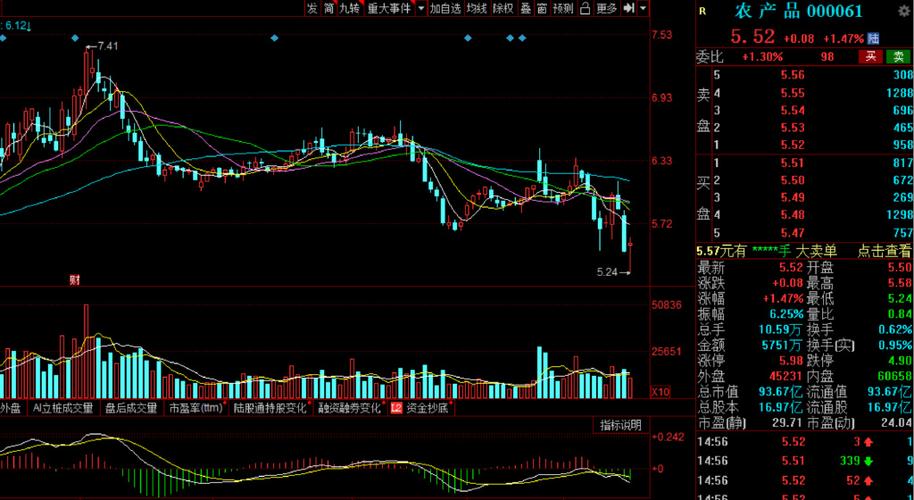
Task: Click the 简 toolbar button
Action: pos(329,8)
